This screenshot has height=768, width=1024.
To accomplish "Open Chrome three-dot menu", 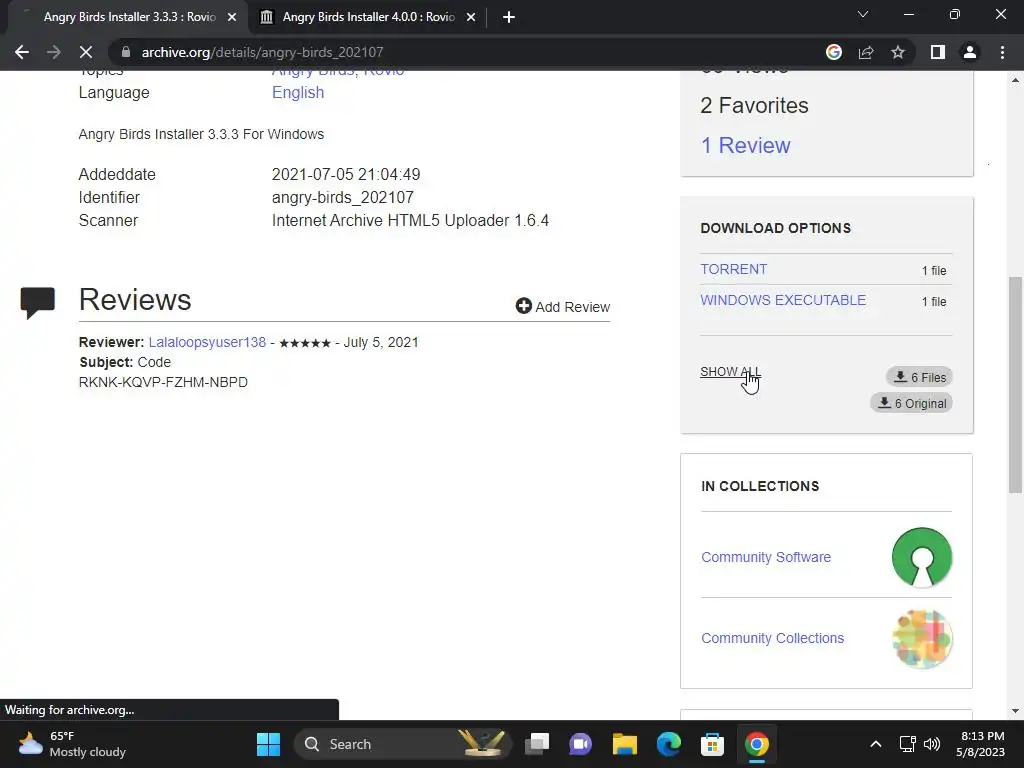I will (1002, 52).
